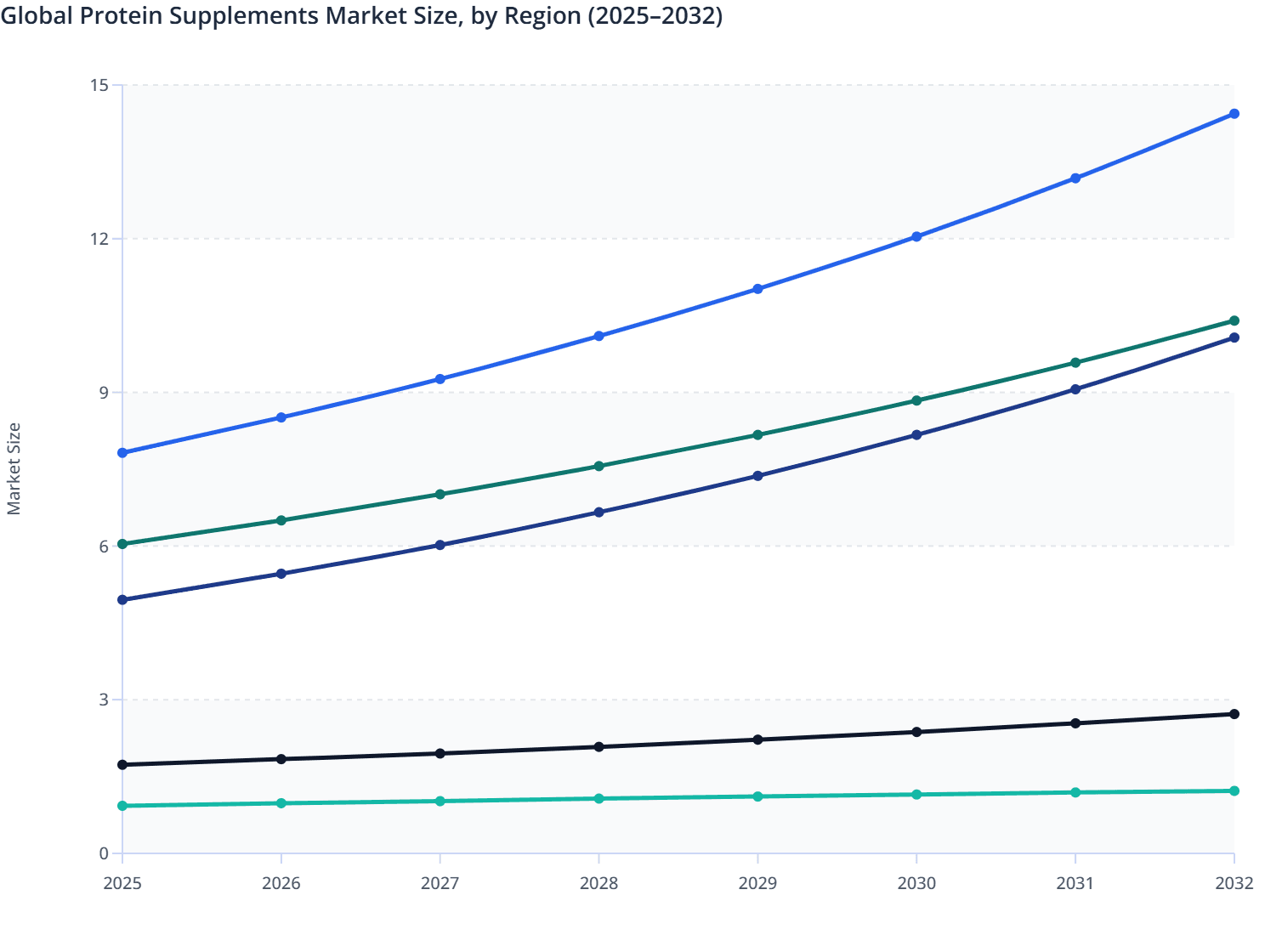Select the 2028 point on the green line
1282x952 pixels.
598,466
